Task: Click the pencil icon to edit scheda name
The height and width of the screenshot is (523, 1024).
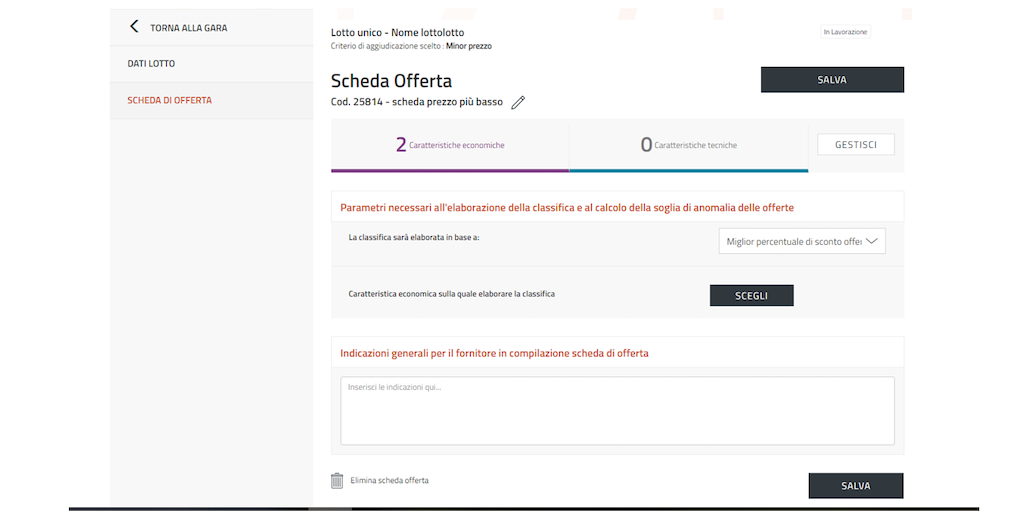Action: coord(517,102)
